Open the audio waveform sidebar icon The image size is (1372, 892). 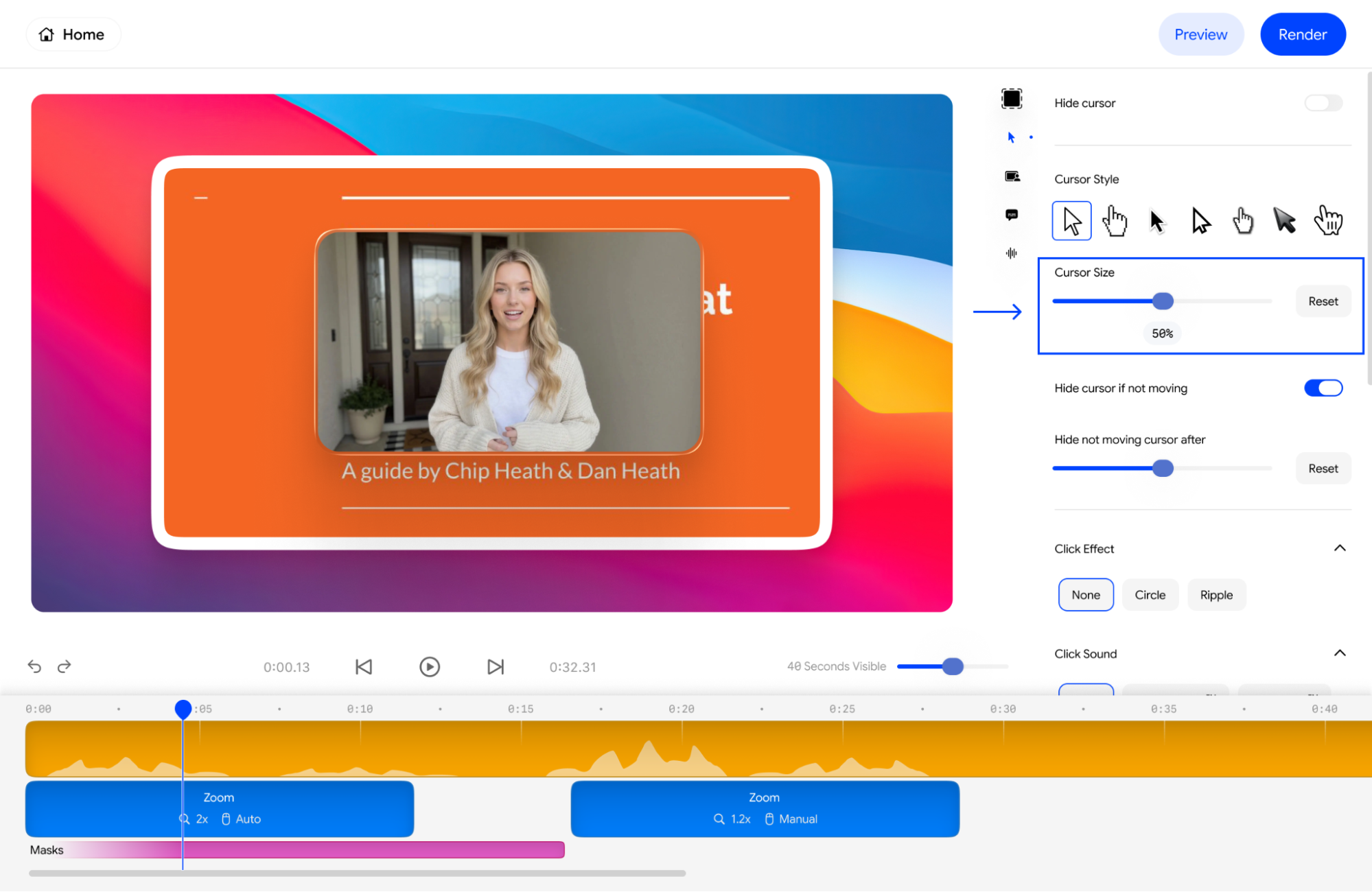tap(1011, 253)
